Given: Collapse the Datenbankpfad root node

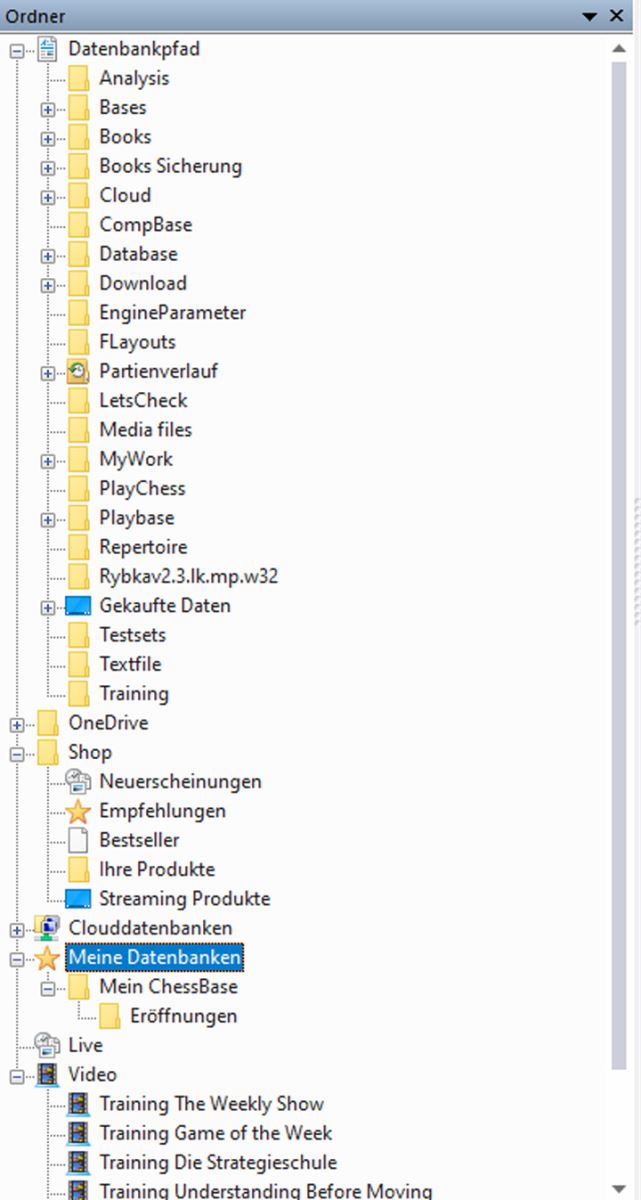Looking at the screenshot, I should click(x=16, y=50).
